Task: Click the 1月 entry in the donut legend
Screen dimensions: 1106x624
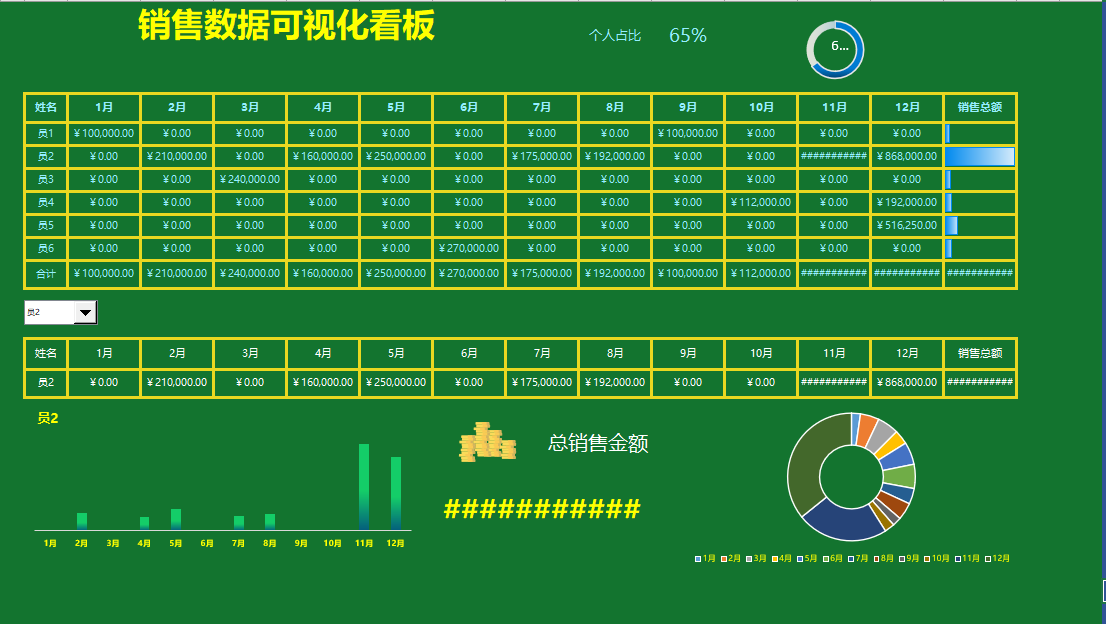Action: pos(705,558)
